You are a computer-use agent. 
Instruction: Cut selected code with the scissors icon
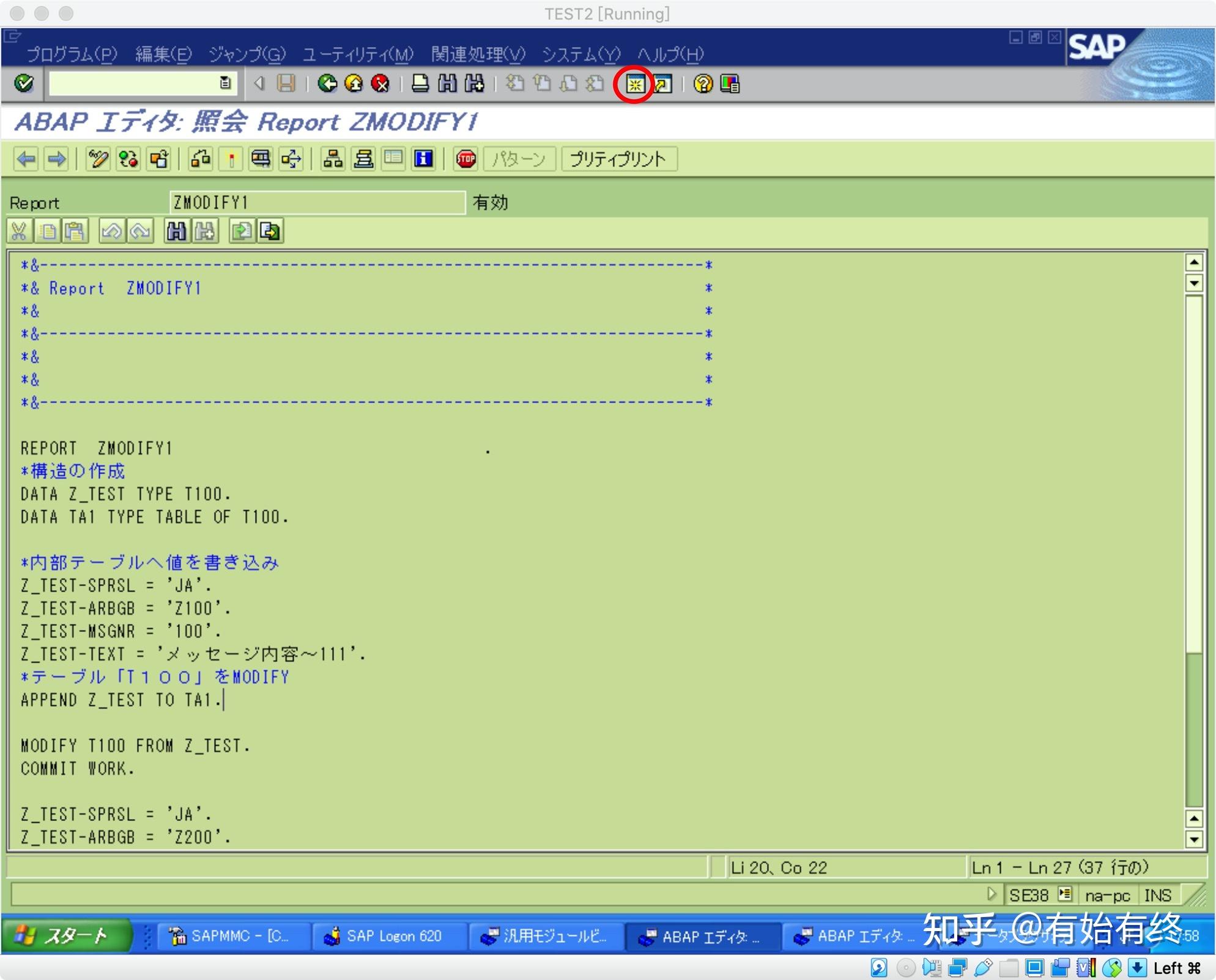pos(18,231)
